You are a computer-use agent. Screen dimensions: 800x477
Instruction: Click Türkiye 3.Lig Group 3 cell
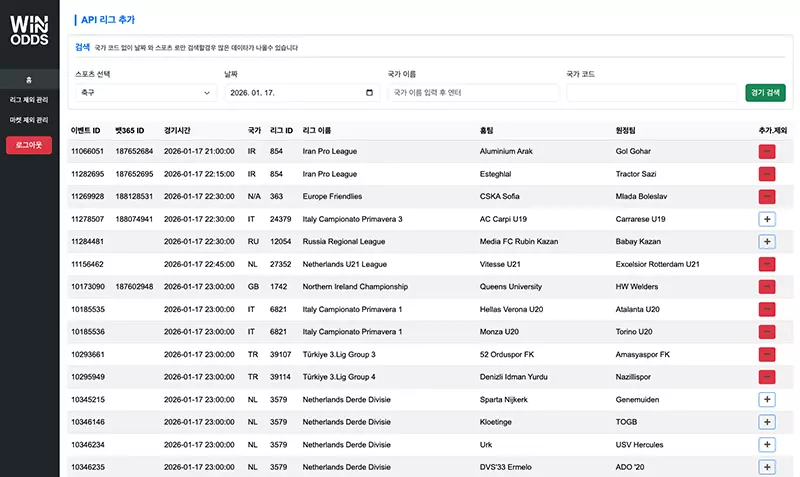[x=339, y=355]
